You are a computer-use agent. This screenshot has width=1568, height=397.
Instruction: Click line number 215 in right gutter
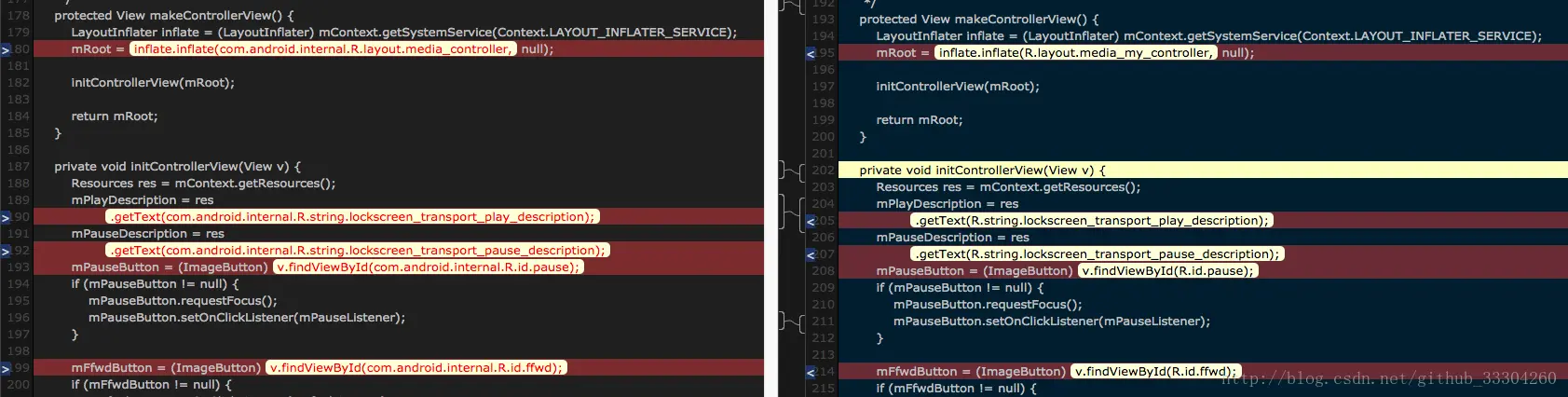click(x=824, y=389)
